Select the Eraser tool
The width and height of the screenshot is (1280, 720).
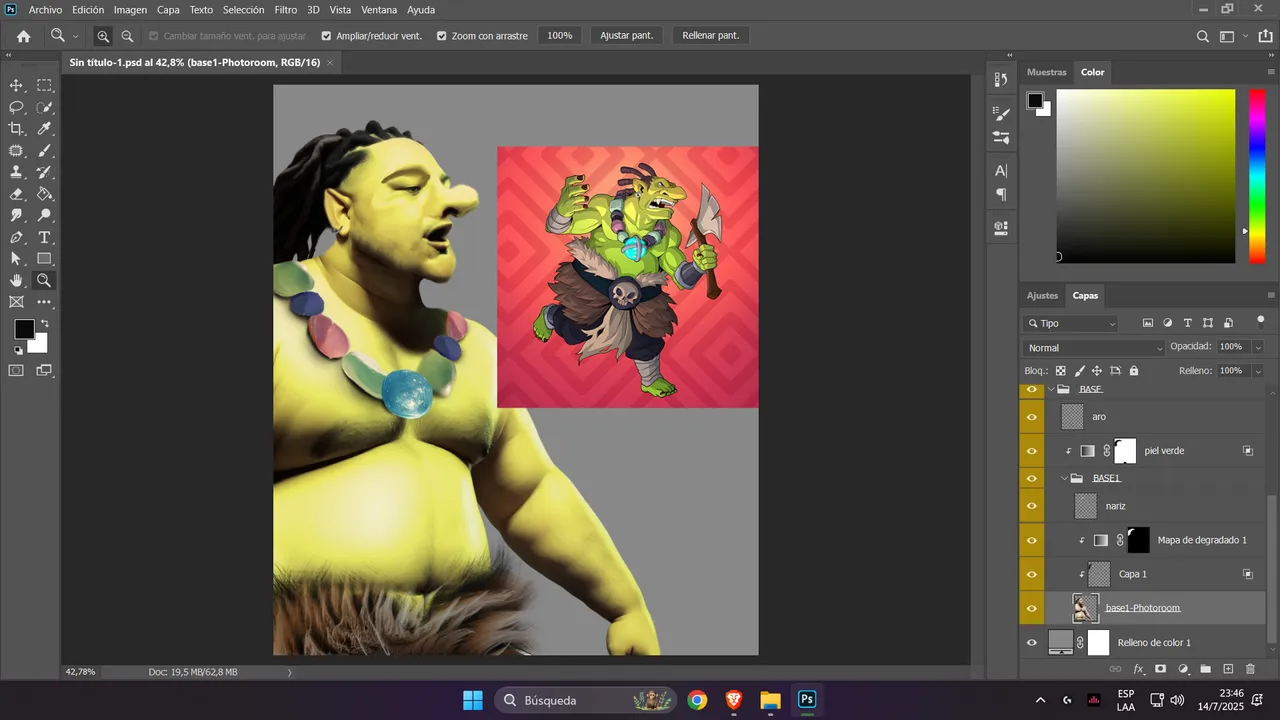(16, 194)
